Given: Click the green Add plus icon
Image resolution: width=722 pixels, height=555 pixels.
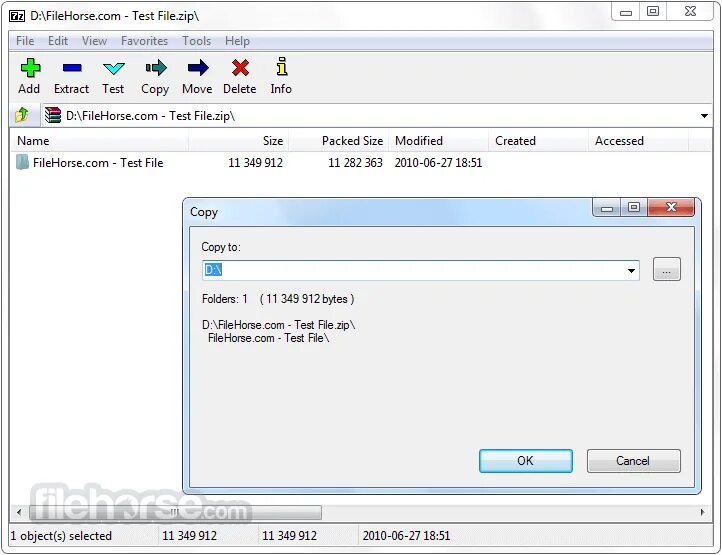Looking at the screenshot, I should pos(30,68).
